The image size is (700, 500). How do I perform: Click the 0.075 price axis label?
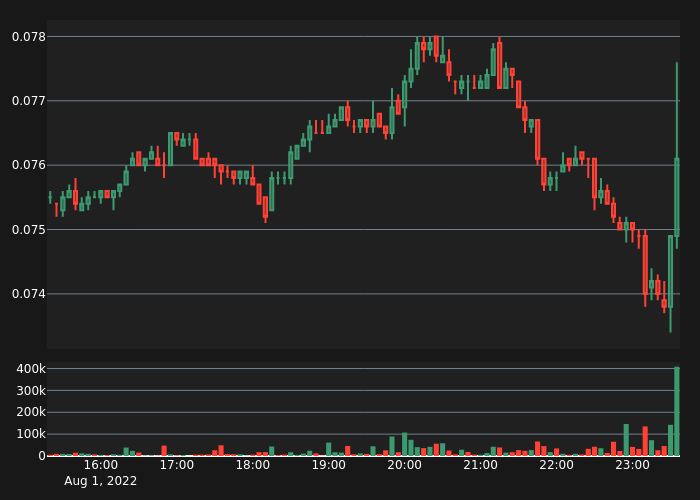tap(29, 229)
